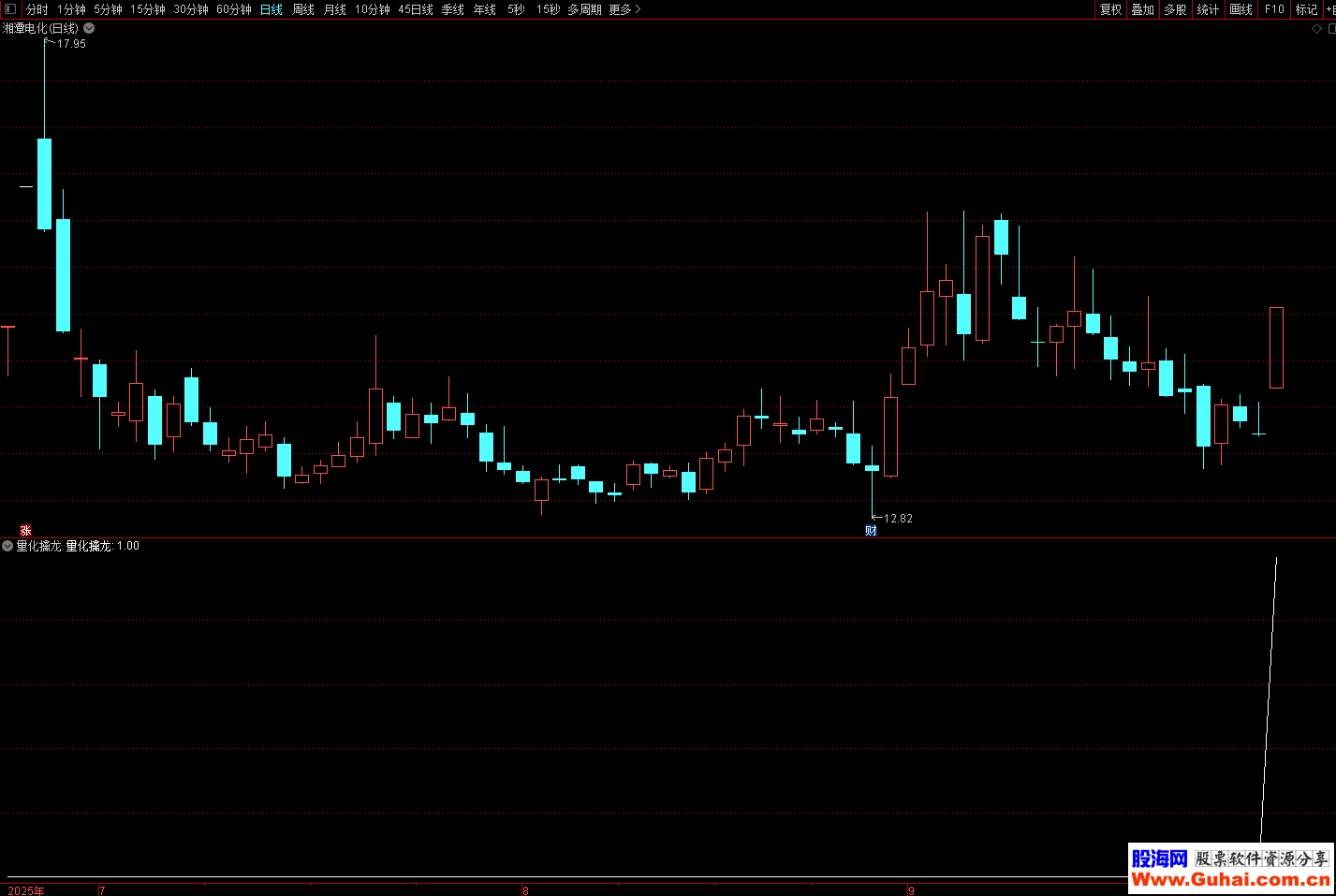Screen dimensions: 1336x896
Task: Click the 2025年 label on the time axis
Action: click(26, 890)
